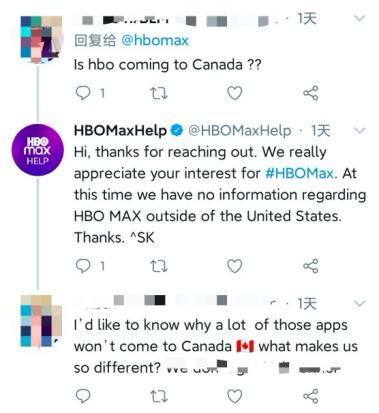The height and width of the screenshot is (413, 379).
Task: Open options chevron on HBOMaxHelp tweet
Action: point(359,130)
